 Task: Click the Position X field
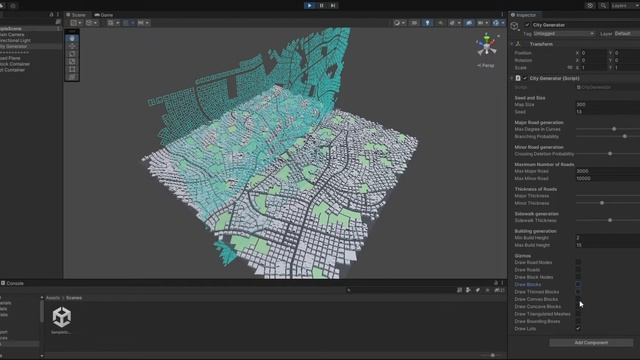coord(593,53)
